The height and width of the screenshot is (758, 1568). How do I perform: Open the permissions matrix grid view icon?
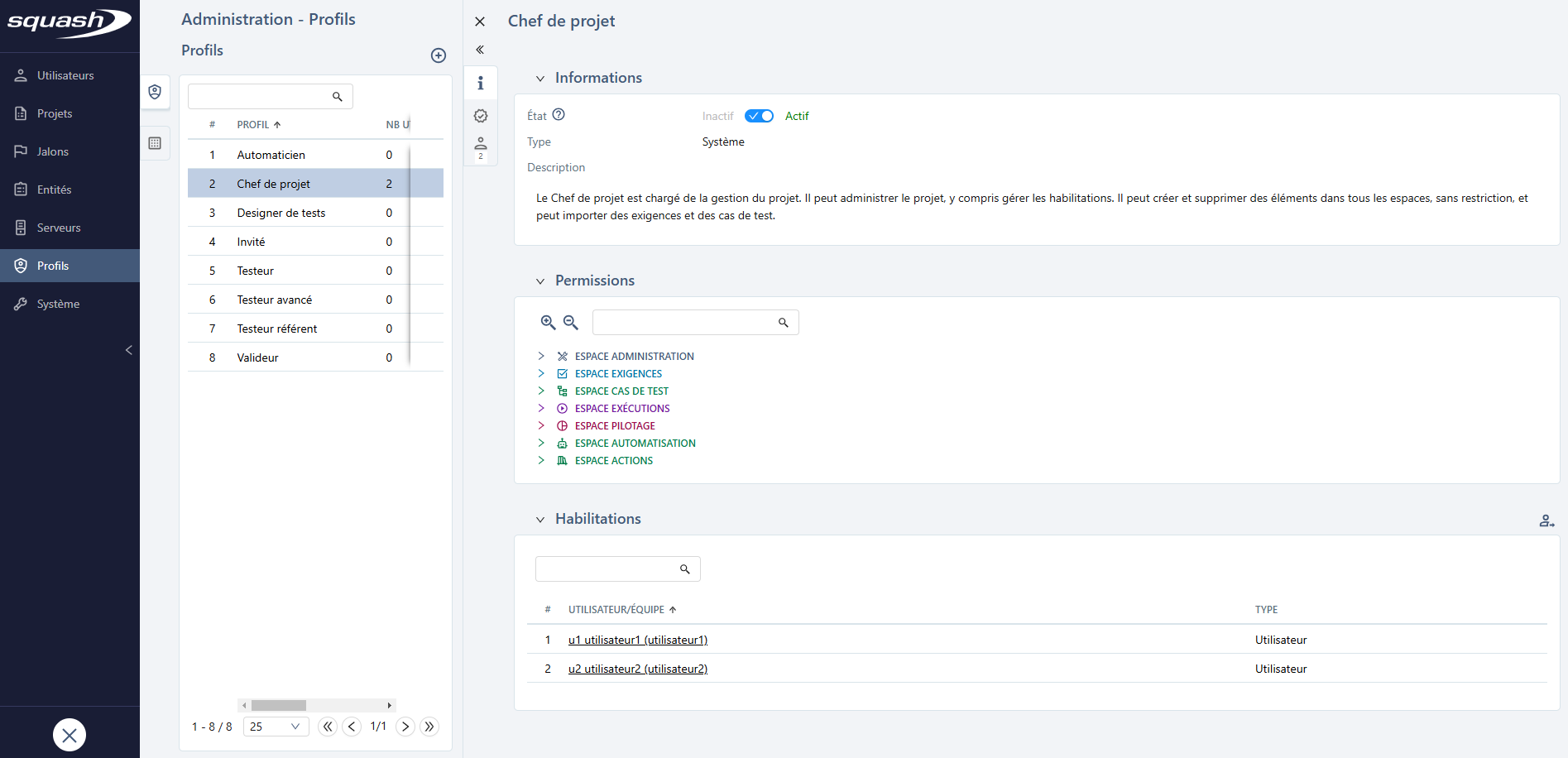[155, 143]
